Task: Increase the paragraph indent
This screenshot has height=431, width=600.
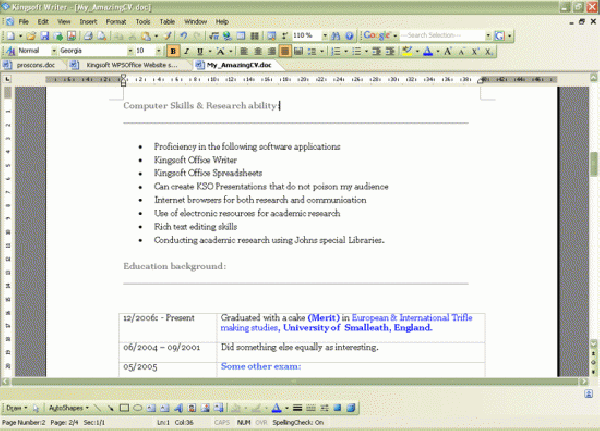Action: coord(390,51)
